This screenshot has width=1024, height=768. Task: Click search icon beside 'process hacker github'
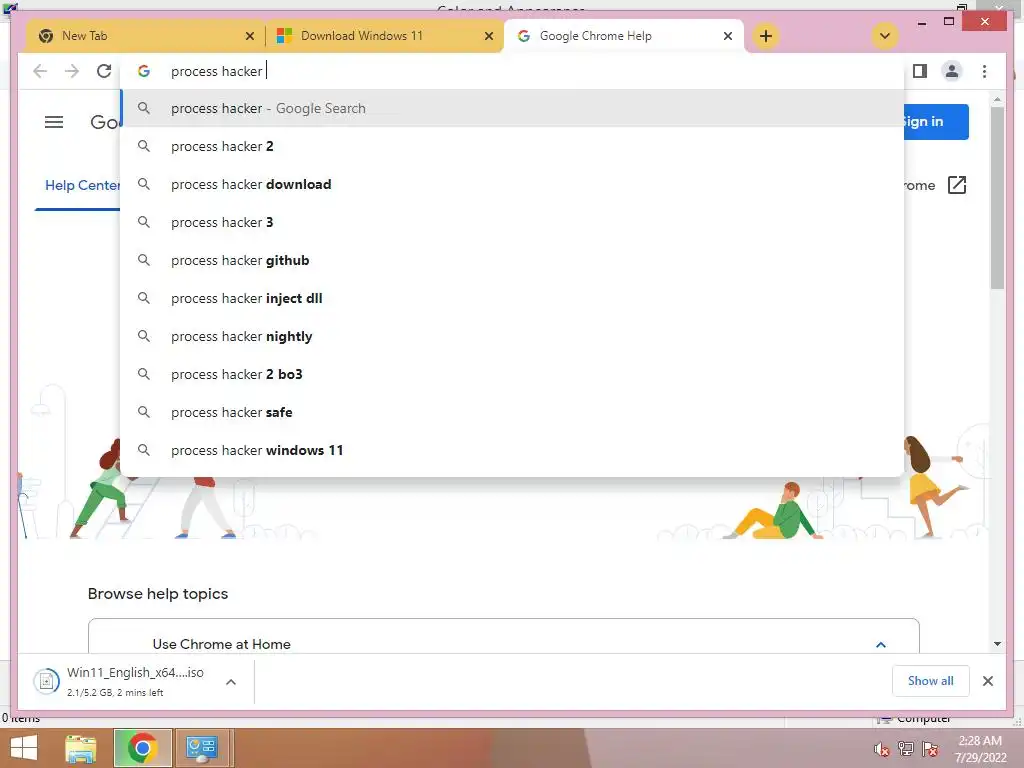[144, 260]
